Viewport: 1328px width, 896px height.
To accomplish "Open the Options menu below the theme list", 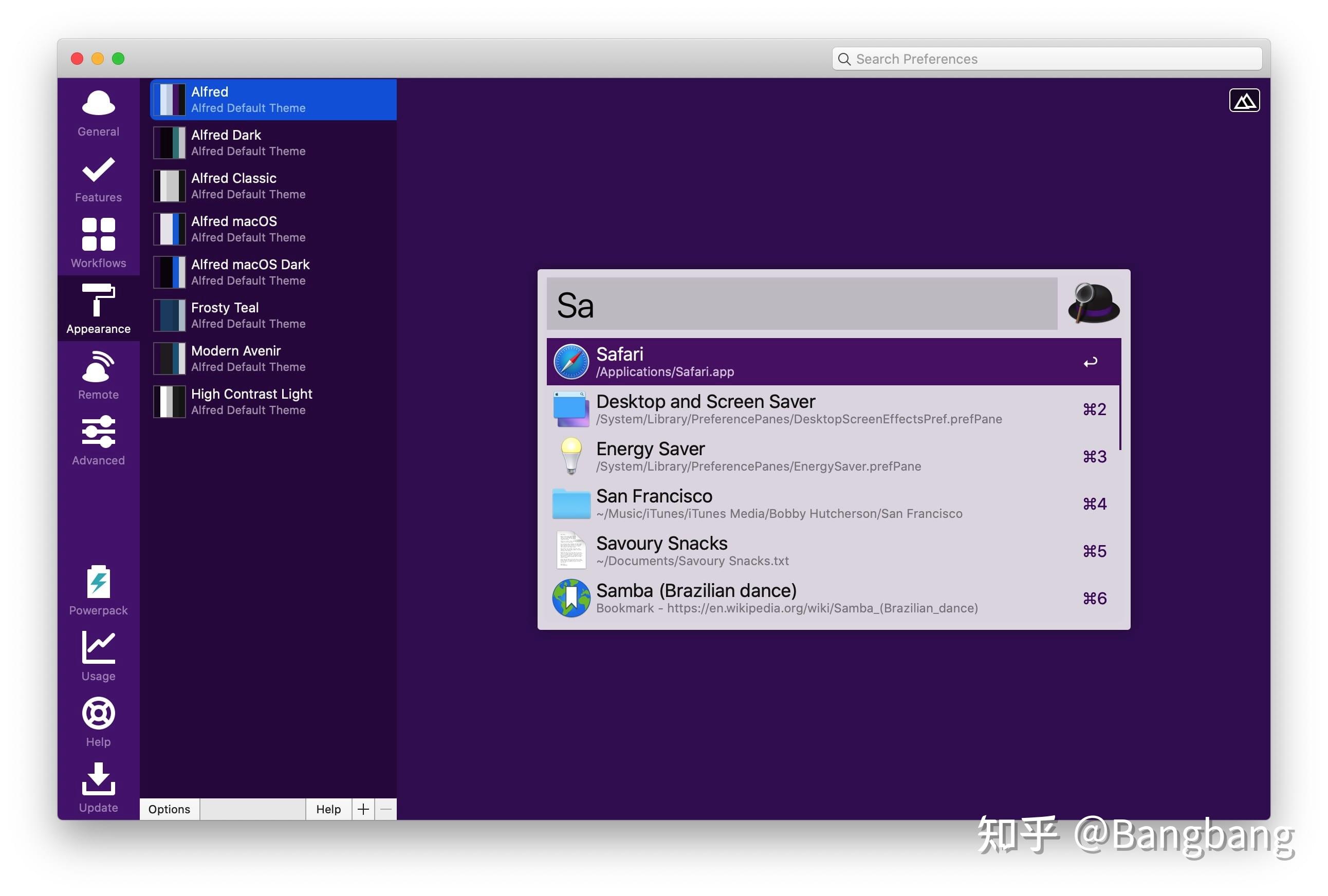I will 169,809.
